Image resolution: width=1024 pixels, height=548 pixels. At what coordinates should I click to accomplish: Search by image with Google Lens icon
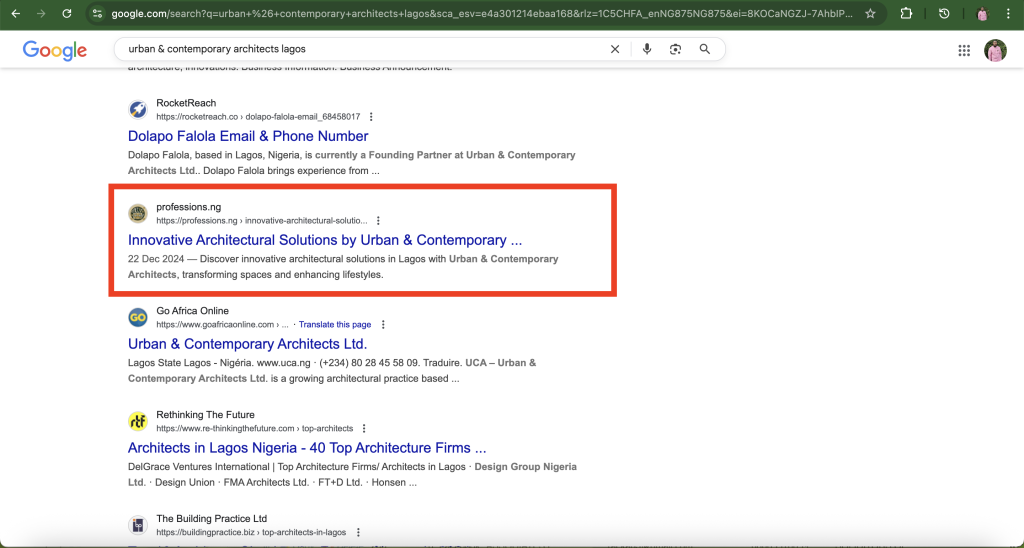[675, 49]
